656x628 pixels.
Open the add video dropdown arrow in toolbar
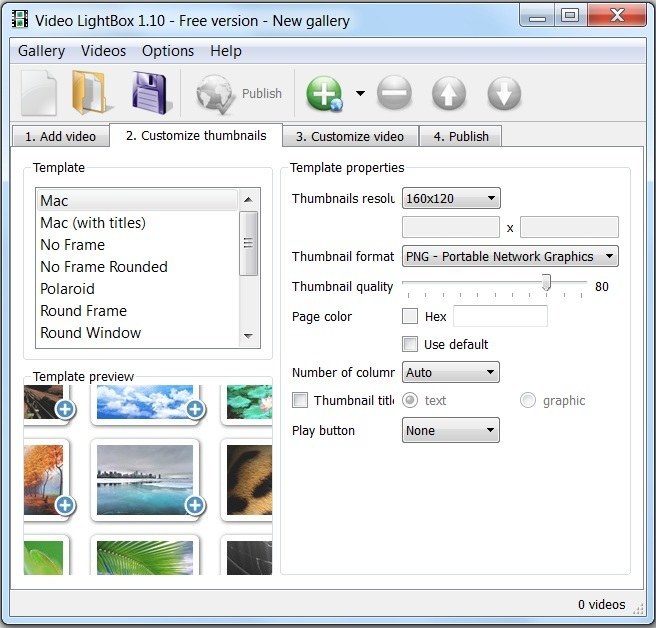coord(360,93)
